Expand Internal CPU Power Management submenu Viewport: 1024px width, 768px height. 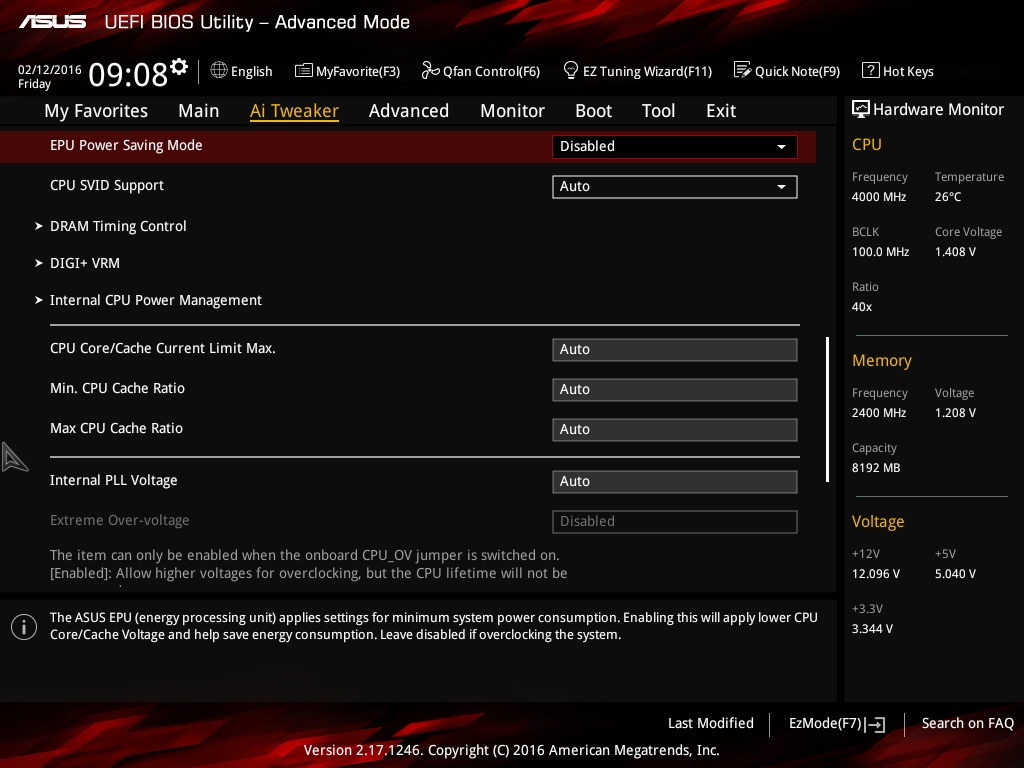point(155,300)
